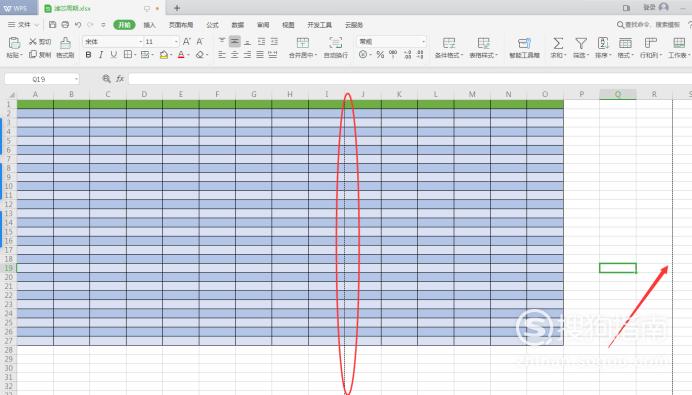Toggle Italic formatting
The height and width of the screenshot is (395, 692).
101,55
